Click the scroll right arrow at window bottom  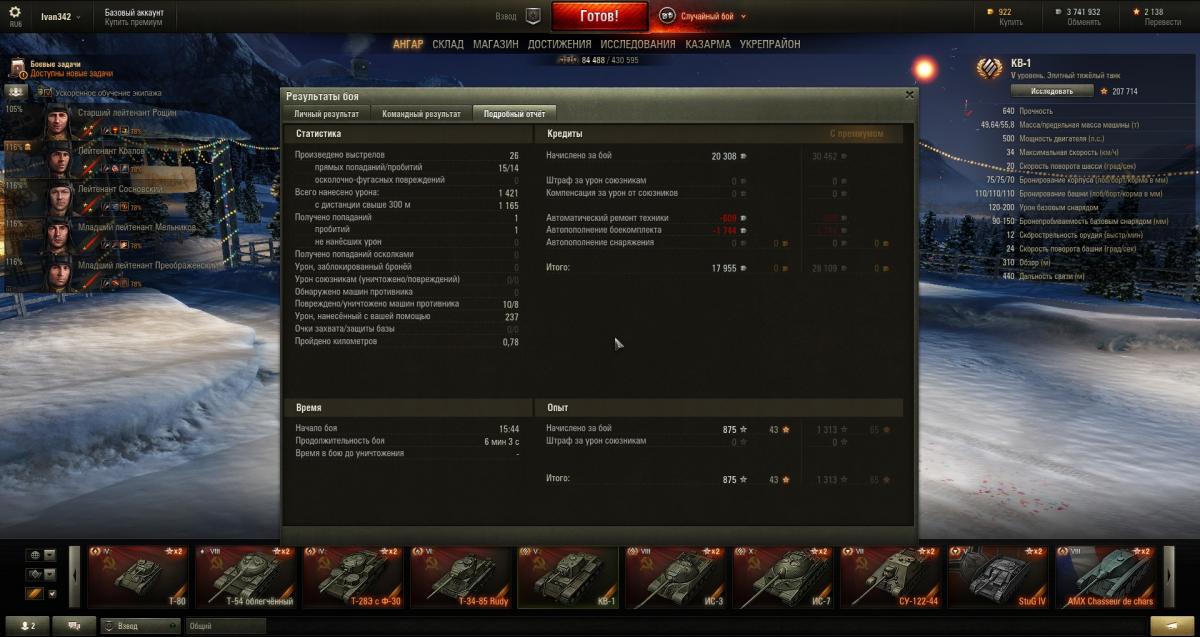[1170, 576]
